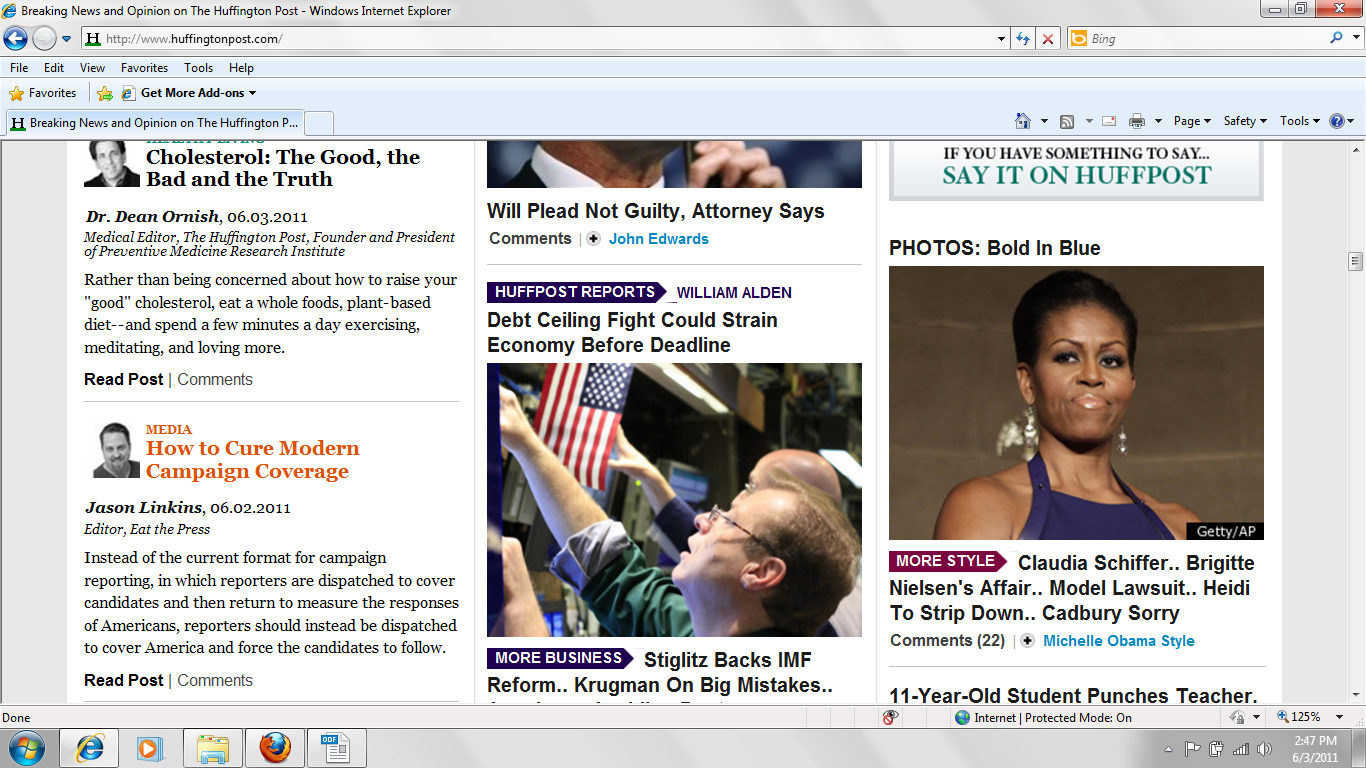The width and height of the screenshot is (1366, 768).
Task: Click the Windows Start button
Action: click(26, 748)
